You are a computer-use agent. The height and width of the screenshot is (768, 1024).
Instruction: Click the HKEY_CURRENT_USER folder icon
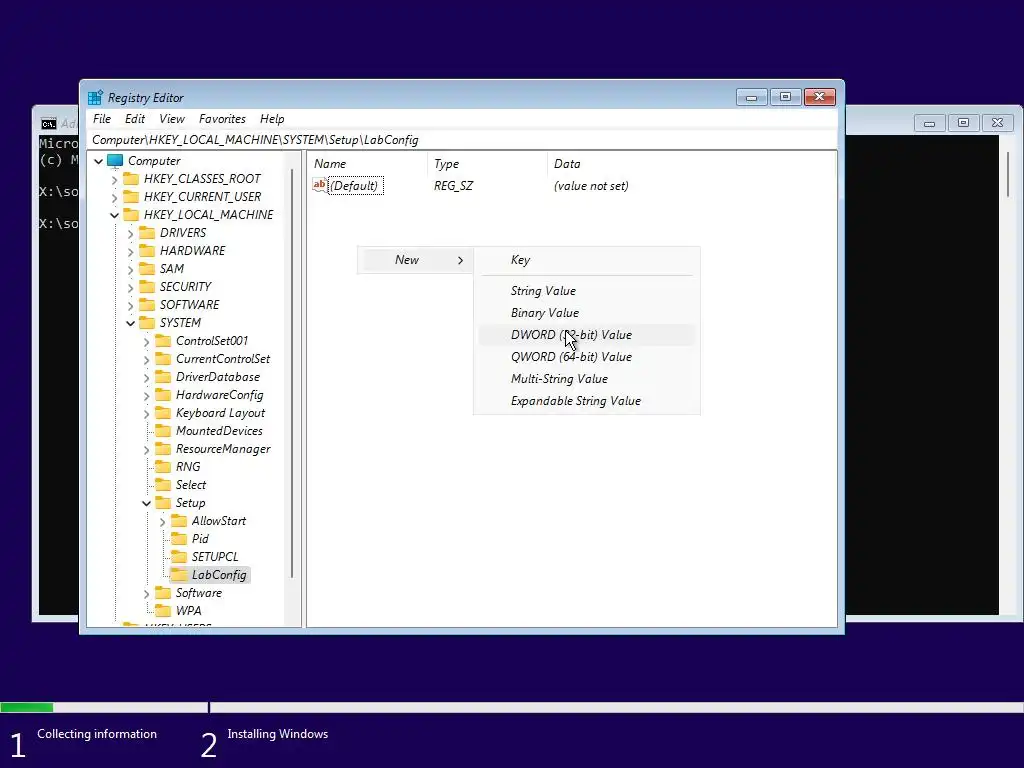(x=131, y=197)
